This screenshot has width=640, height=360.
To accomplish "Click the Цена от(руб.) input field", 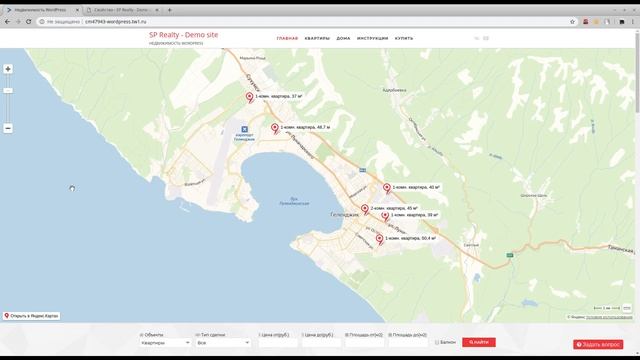I will (278, 343).
